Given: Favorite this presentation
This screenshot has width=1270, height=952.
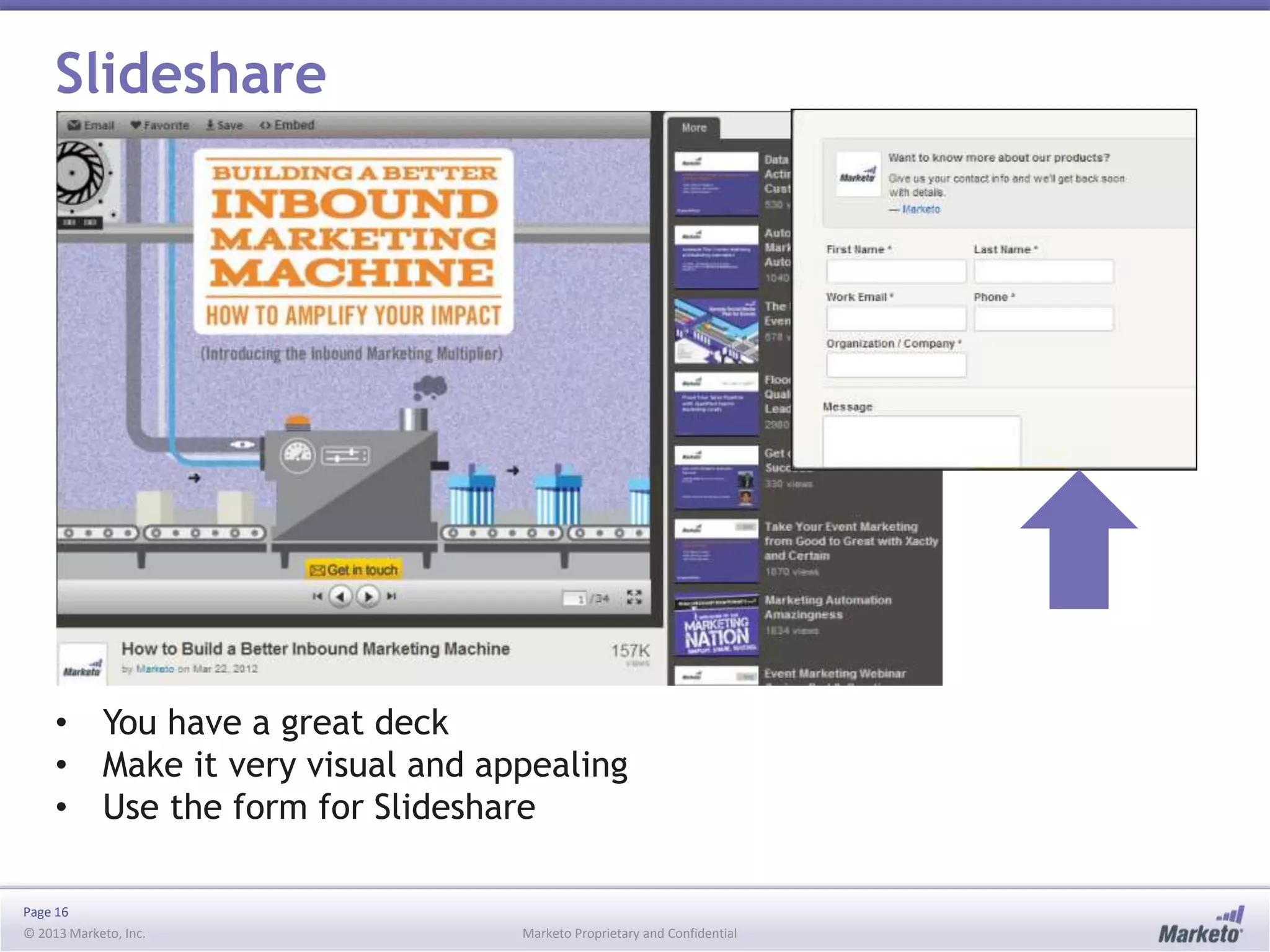Looking at the screenshot, I should pyautogui.click(x=159, y=125).
